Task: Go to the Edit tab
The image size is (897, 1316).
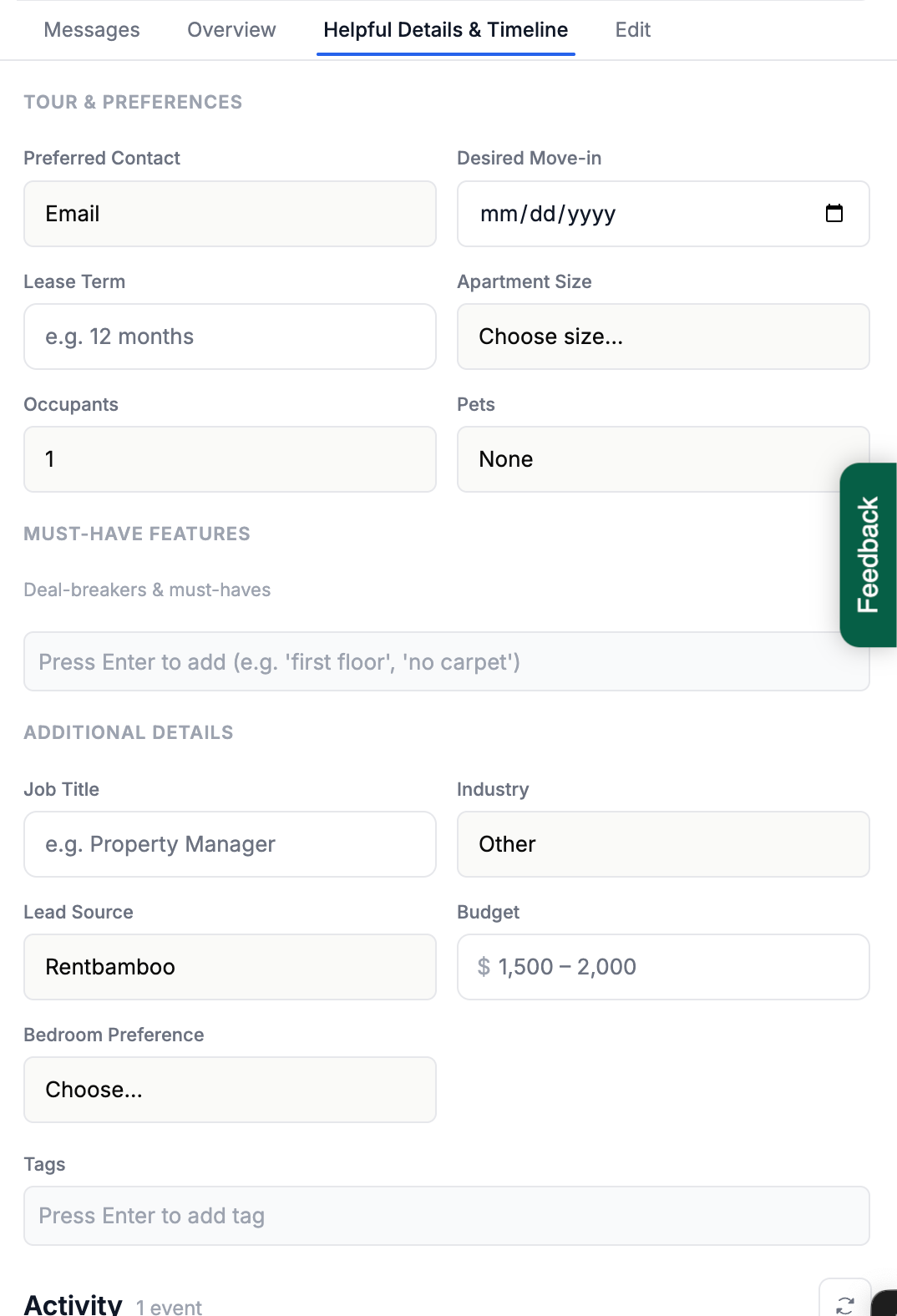Action: tap(633, 30)
